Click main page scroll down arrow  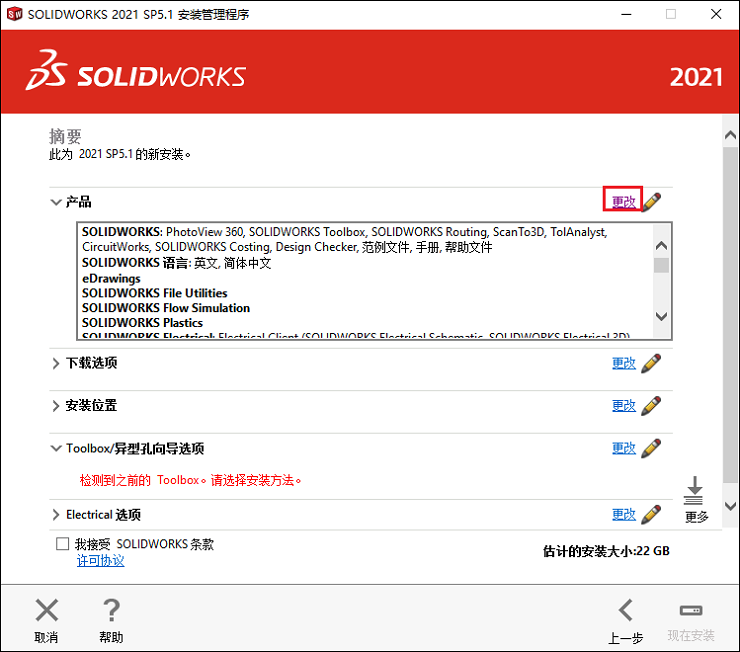pyautogui.click(x=730, y=506)
